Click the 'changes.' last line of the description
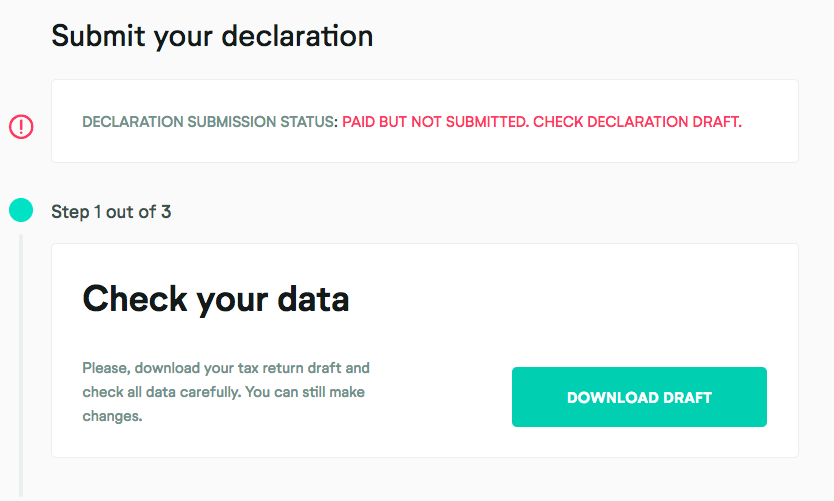This screenshot has height=501, width=834. [x=112, y=416]
